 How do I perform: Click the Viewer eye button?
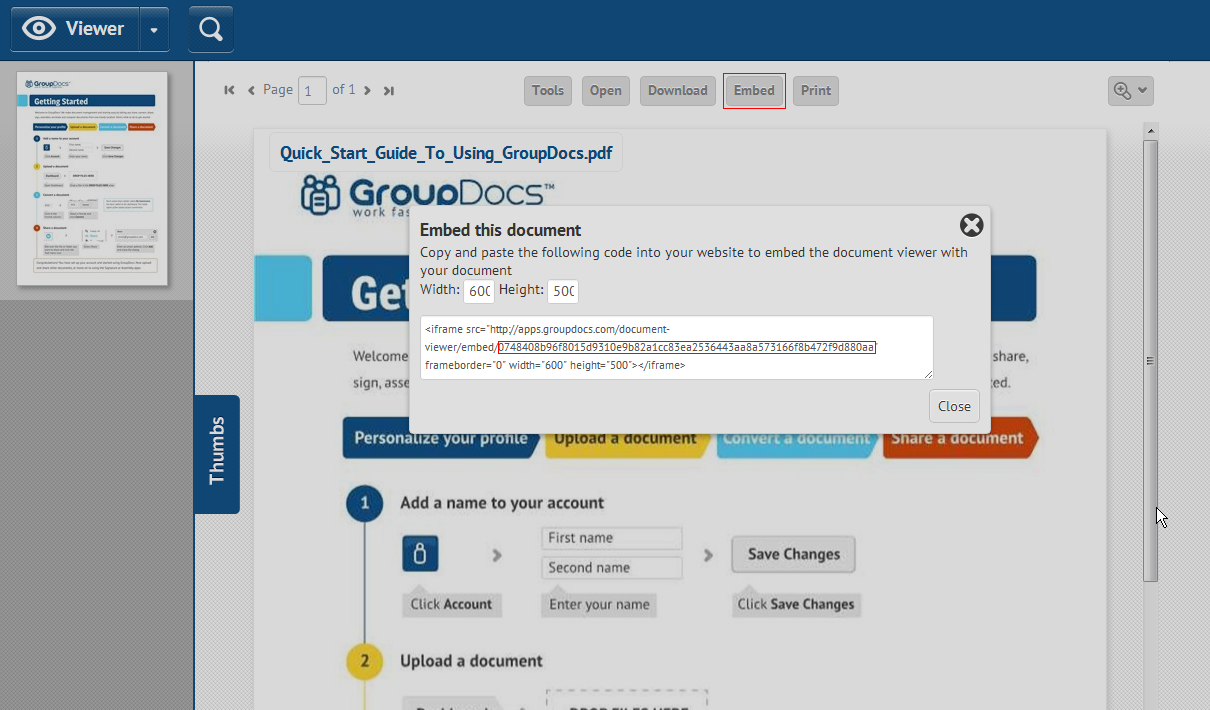point(75,29)
